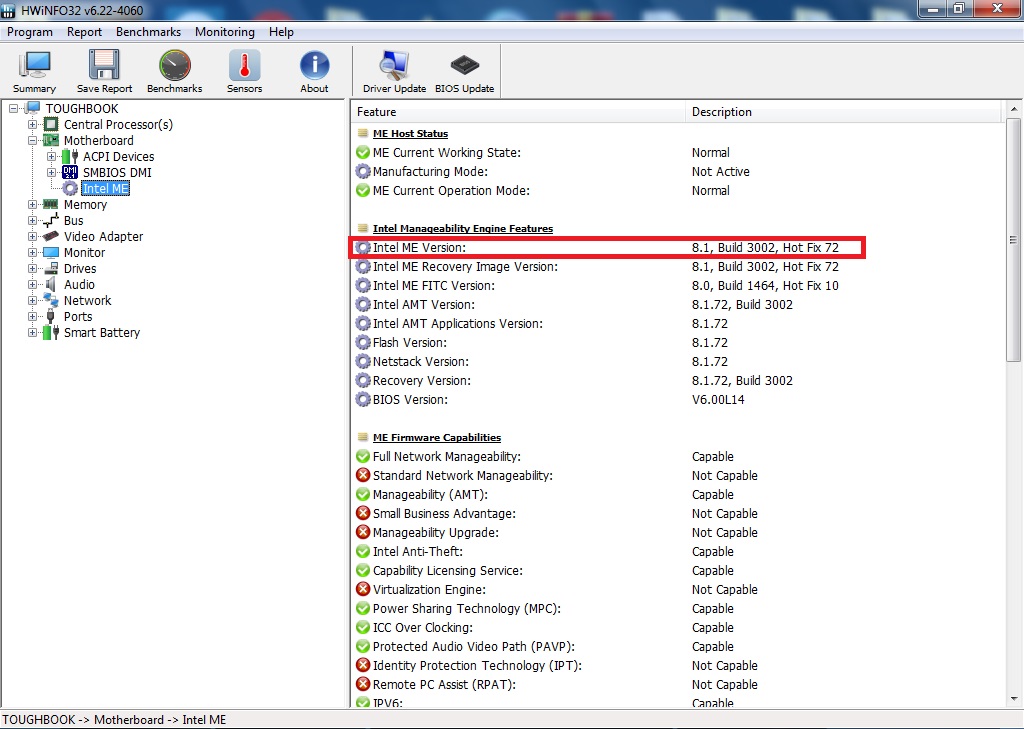
Task: Click the Save Report floppy icon
Action: (x=104, y=71)
